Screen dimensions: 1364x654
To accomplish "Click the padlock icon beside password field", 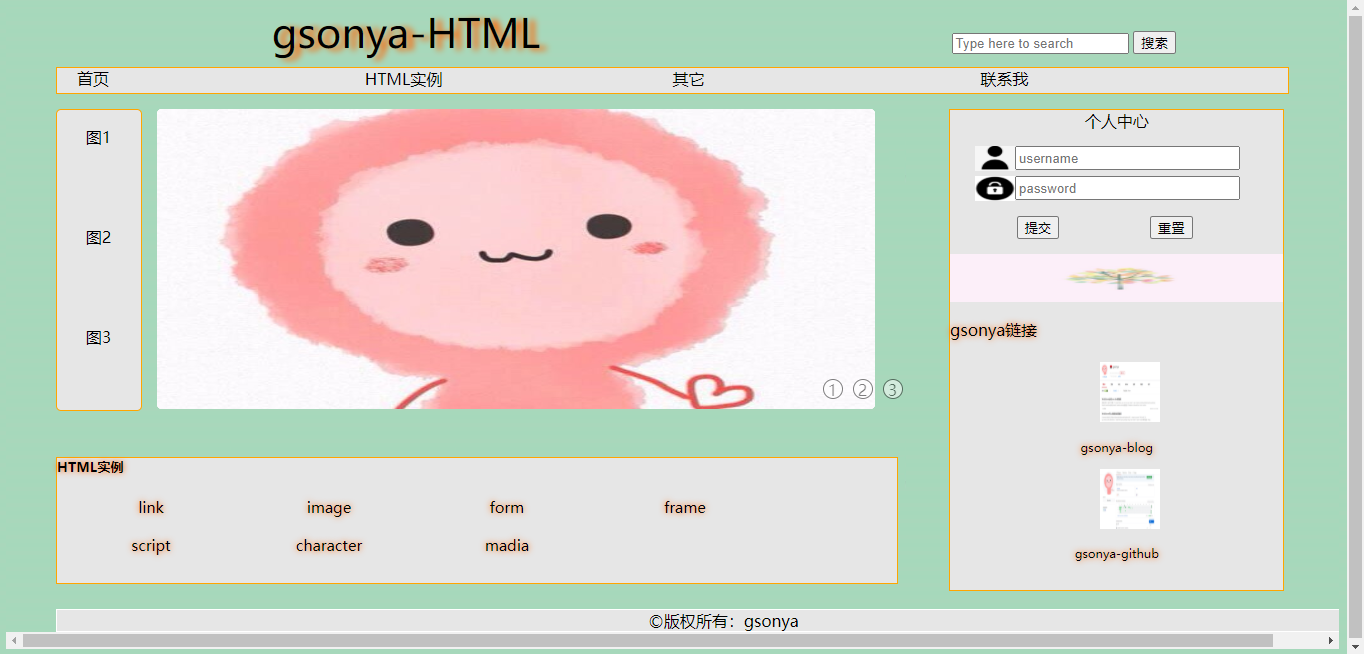I will coord(993,187).
